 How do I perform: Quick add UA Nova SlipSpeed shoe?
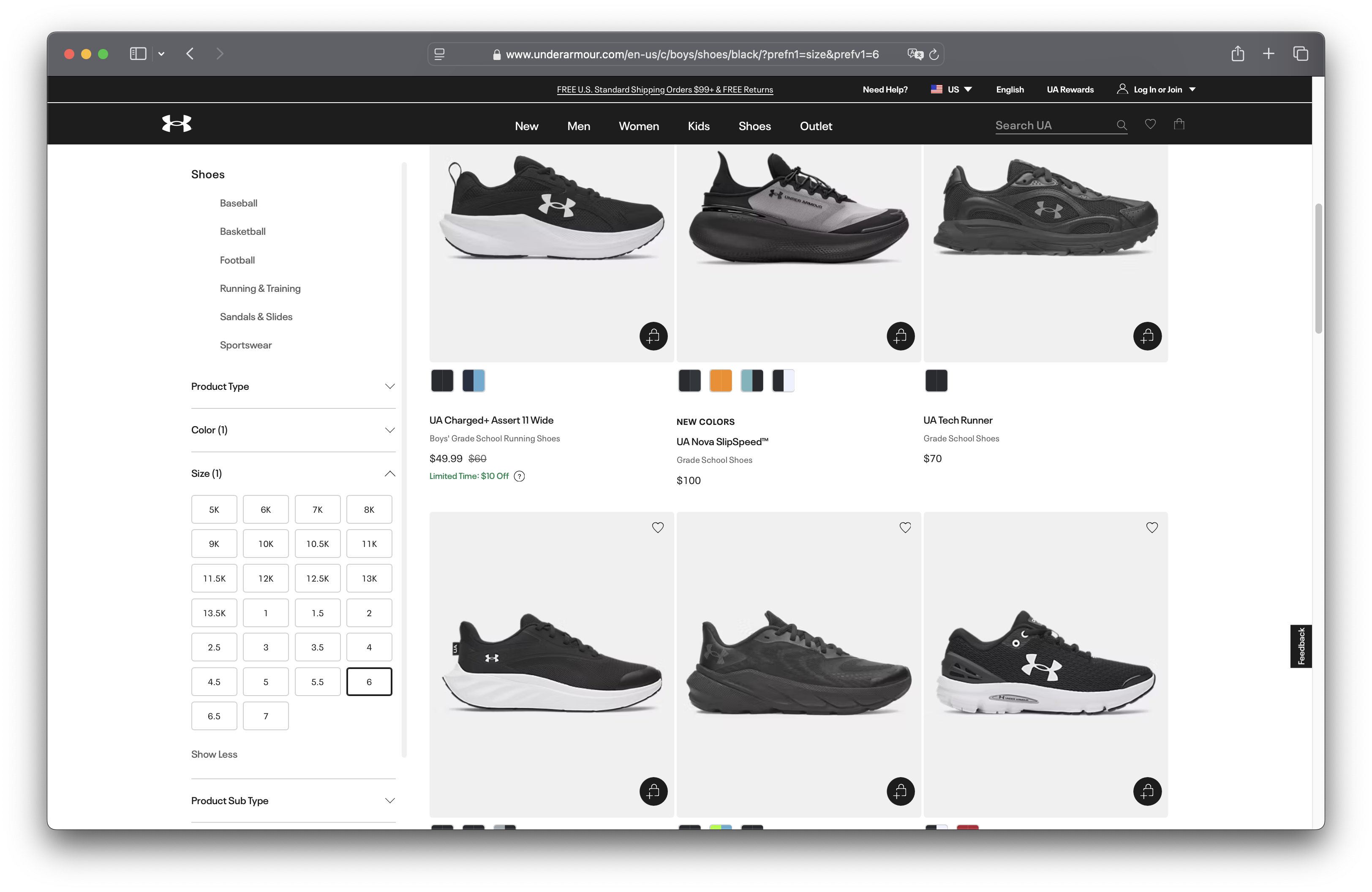pos(901,336)
